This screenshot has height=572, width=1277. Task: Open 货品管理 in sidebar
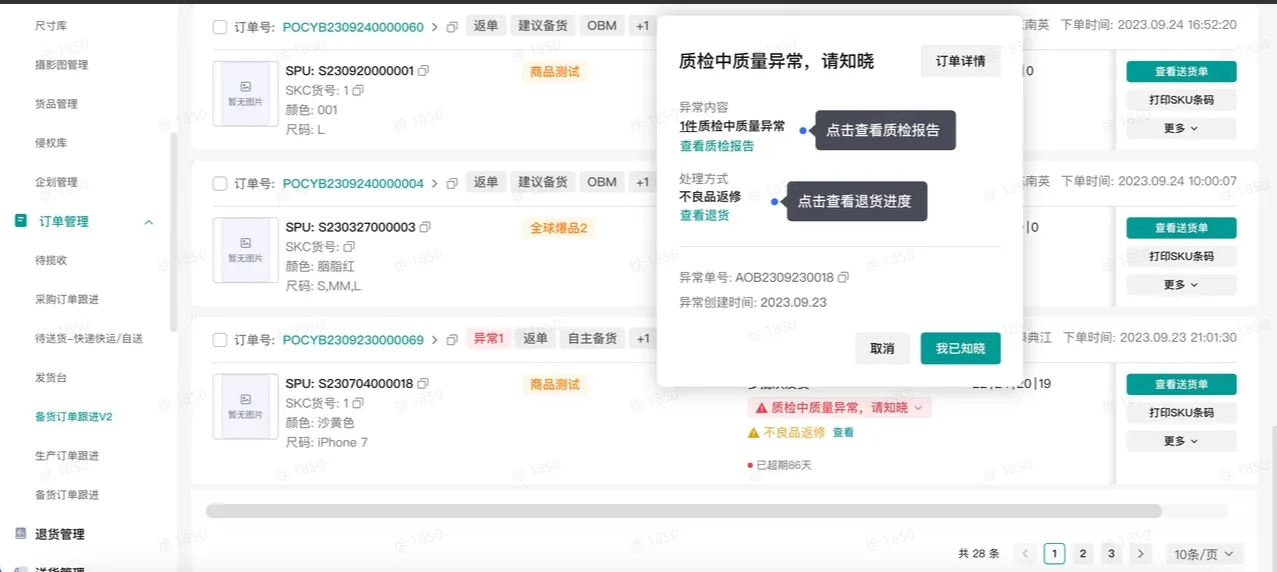coord(56,104)
